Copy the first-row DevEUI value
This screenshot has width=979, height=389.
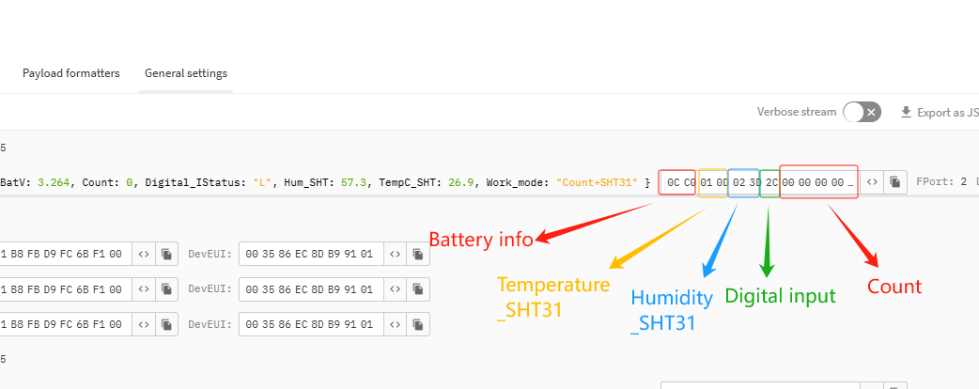418,254
